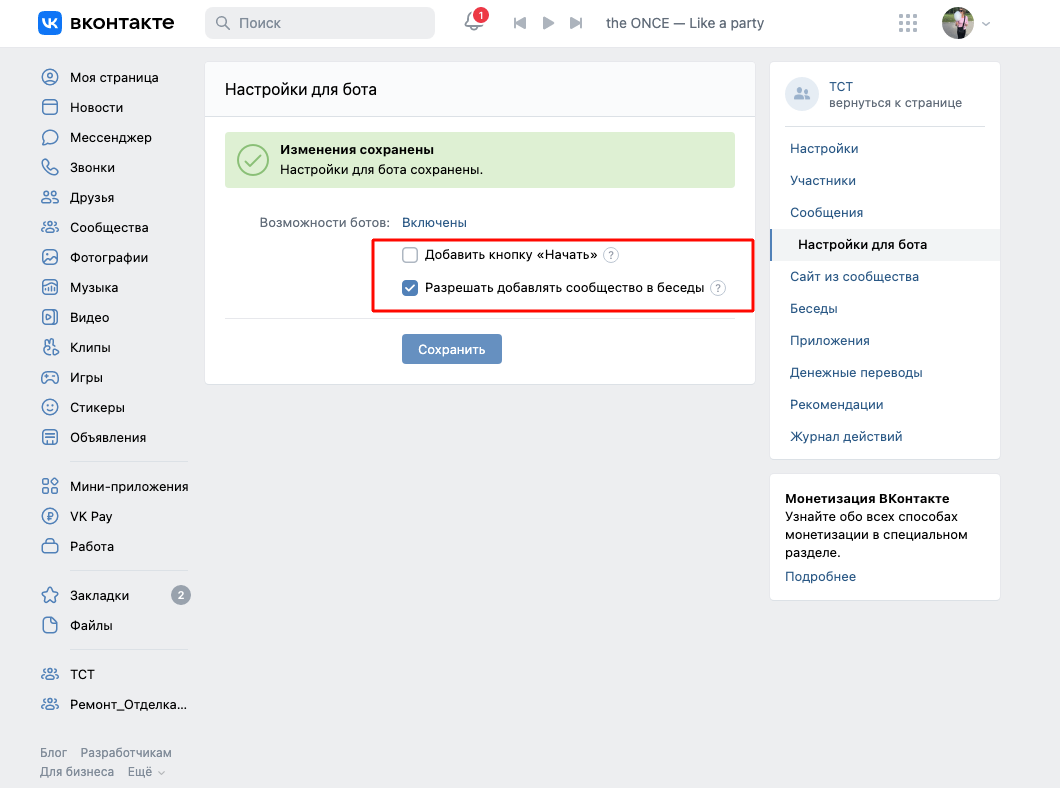Open Messenger from the left sidebar
1060x788 pixels.
pos(110,138)
